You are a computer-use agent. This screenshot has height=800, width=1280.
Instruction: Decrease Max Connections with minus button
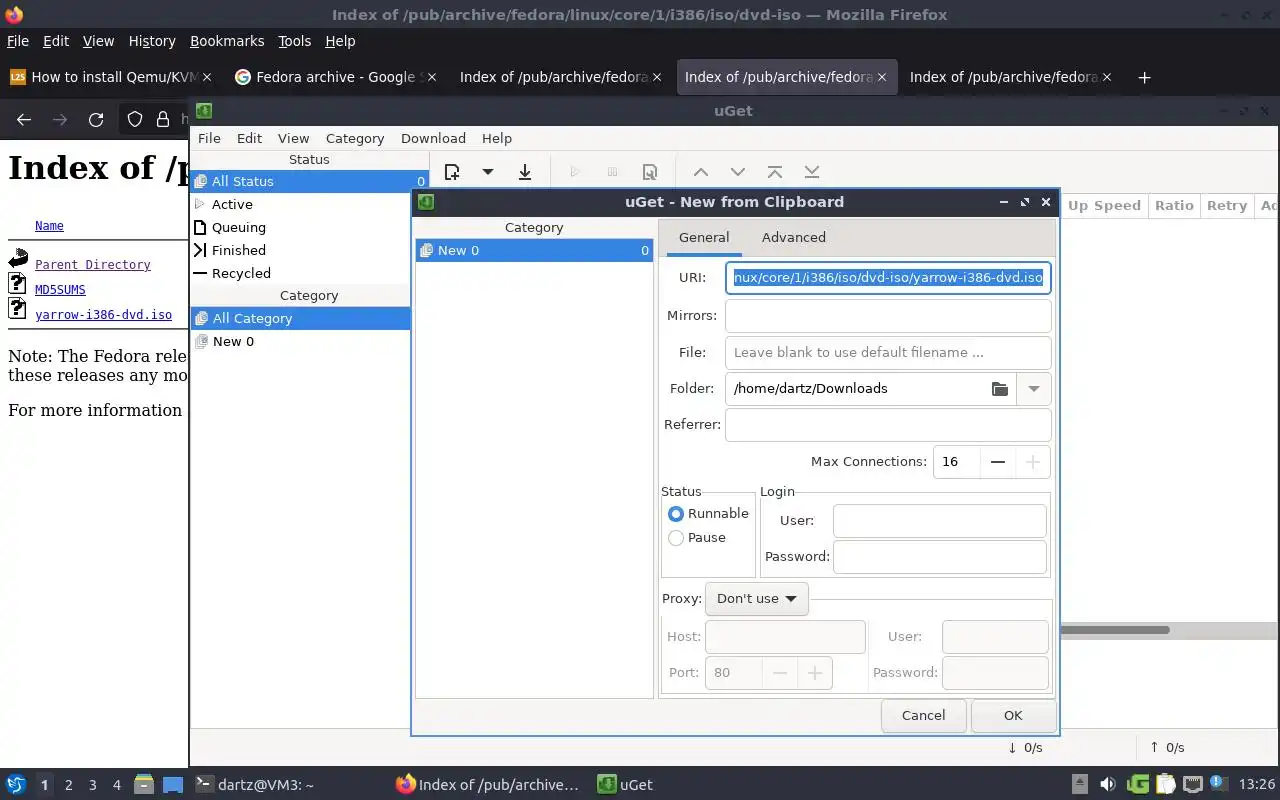tap(998, 462)
